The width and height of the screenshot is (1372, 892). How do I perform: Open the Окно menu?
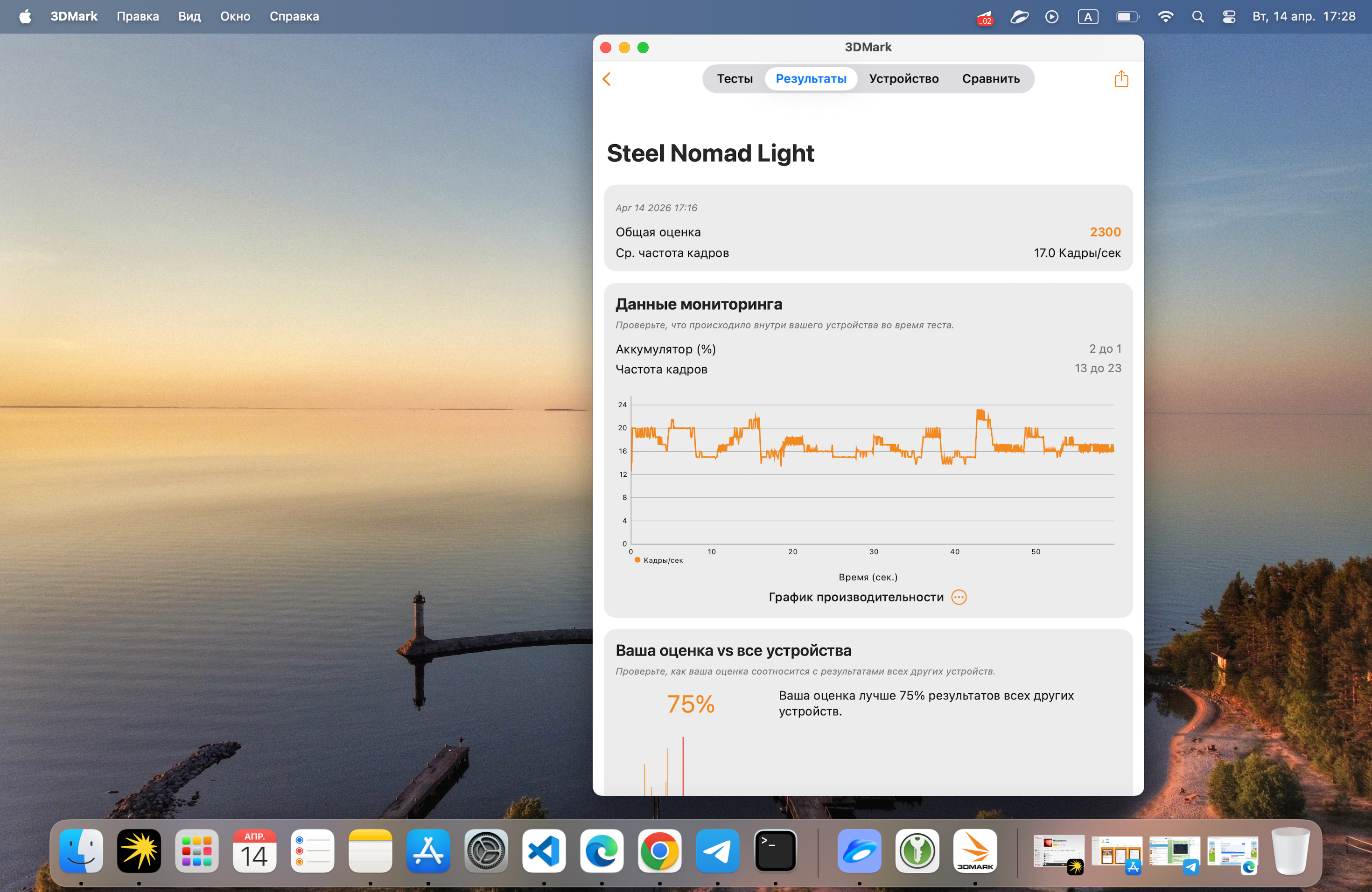point(235,17)
